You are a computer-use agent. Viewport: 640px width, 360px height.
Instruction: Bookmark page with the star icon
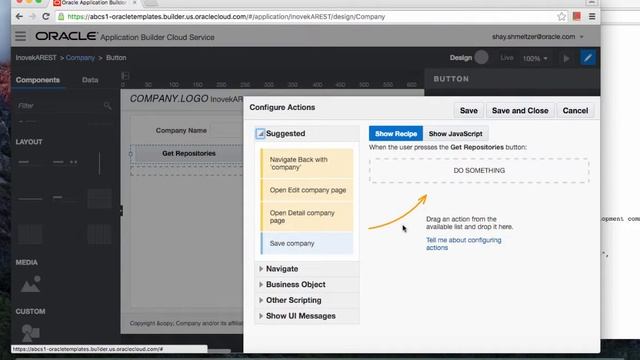[x=562, y=17]
